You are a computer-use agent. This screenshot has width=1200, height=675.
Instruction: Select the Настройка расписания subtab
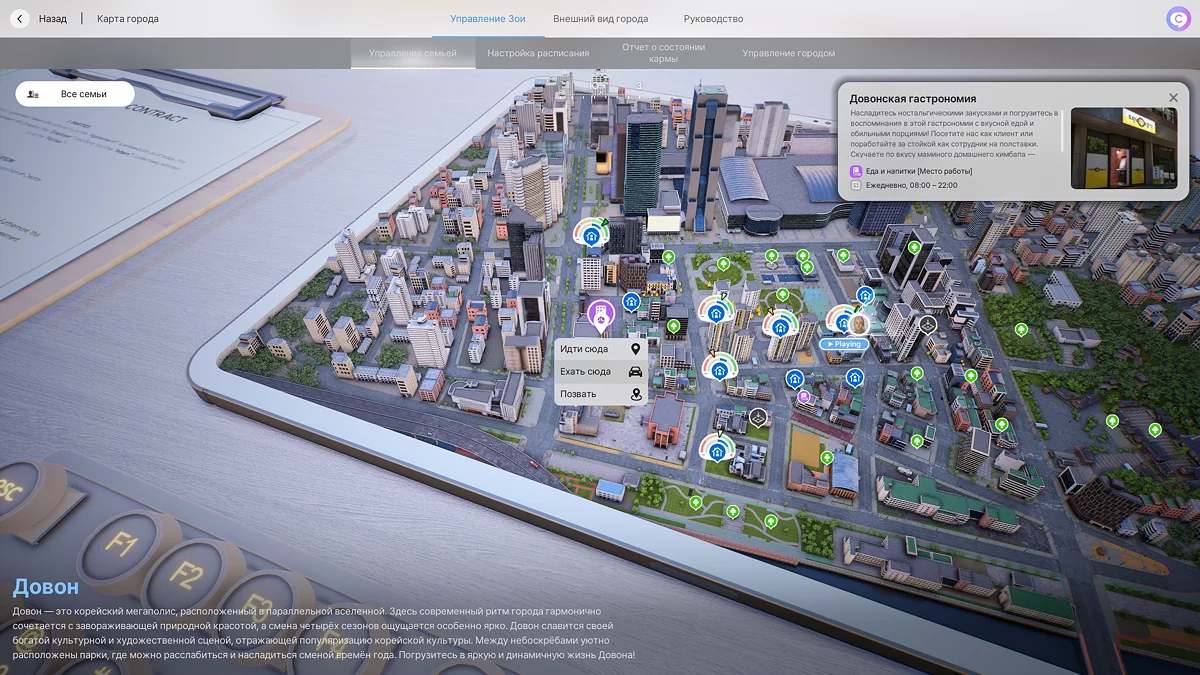click(538, 53)
